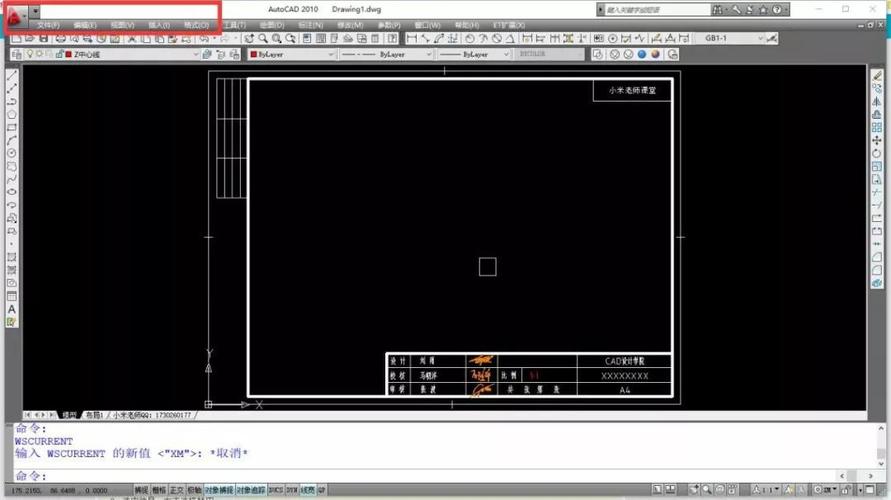This screenshot has width=891, height=500.
Task: Focus the title bar keyword search field
Action: (x=657, y=10)
